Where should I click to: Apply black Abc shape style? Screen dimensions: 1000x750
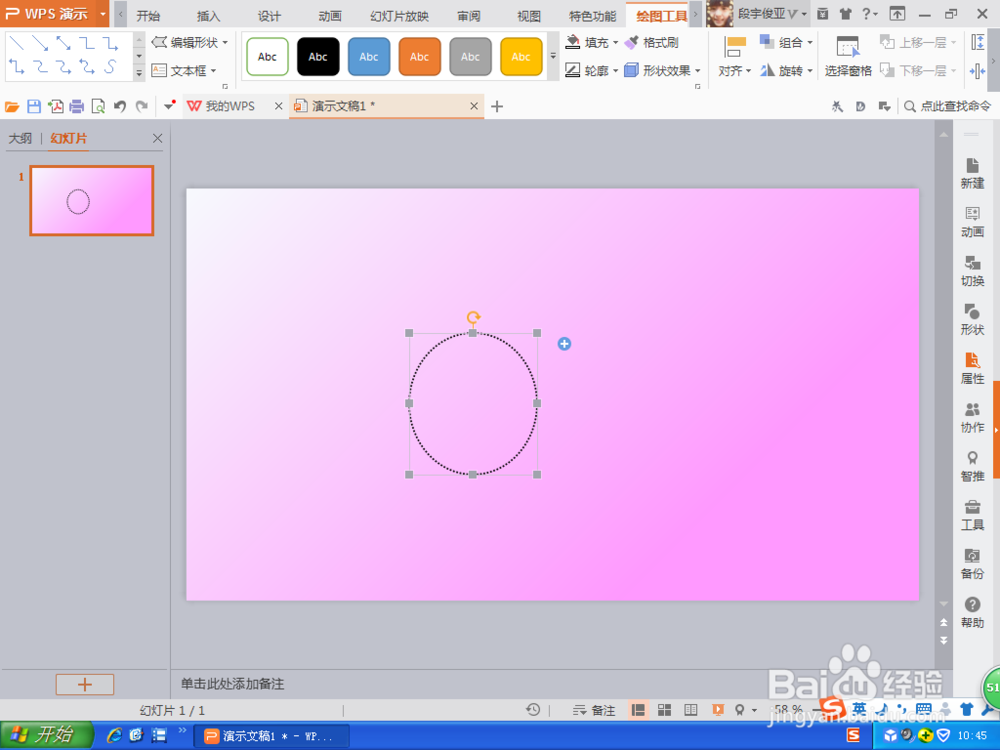click(318, 57)
